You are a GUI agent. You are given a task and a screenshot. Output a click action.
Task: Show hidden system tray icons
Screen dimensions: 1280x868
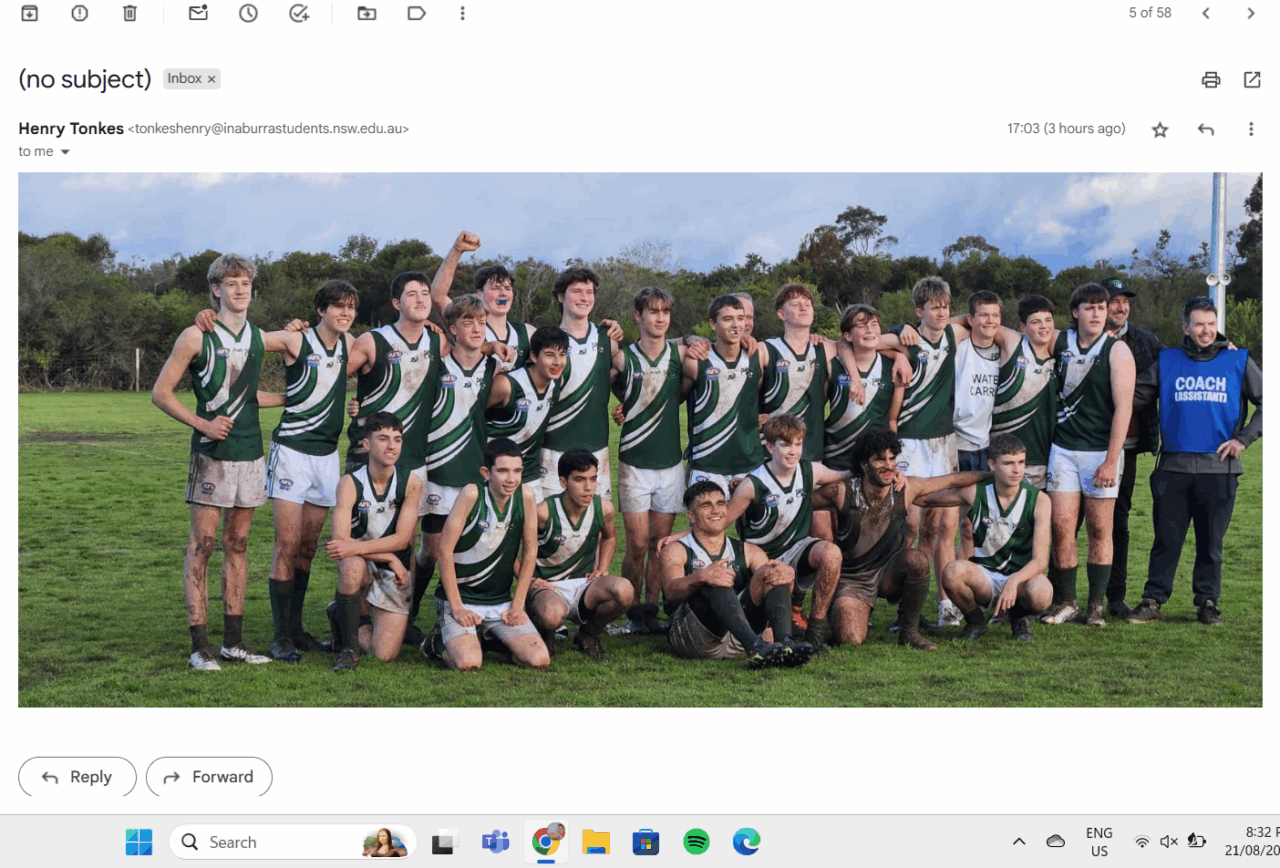click(x=1019, y=842)
